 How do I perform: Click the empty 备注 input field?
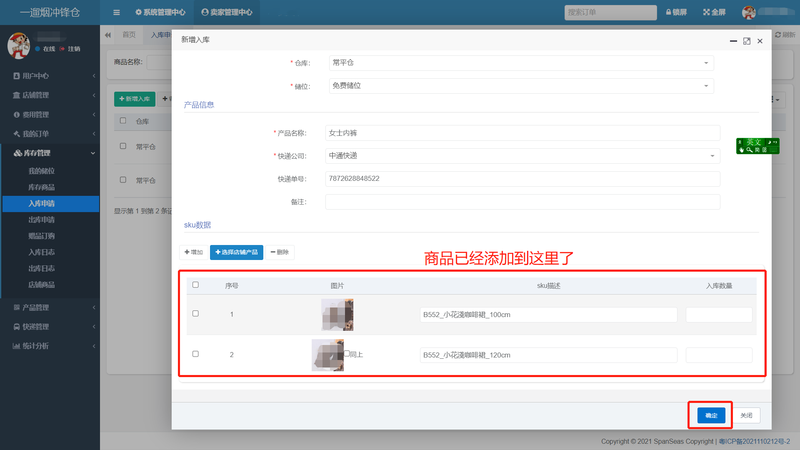(x=522, y=202)
